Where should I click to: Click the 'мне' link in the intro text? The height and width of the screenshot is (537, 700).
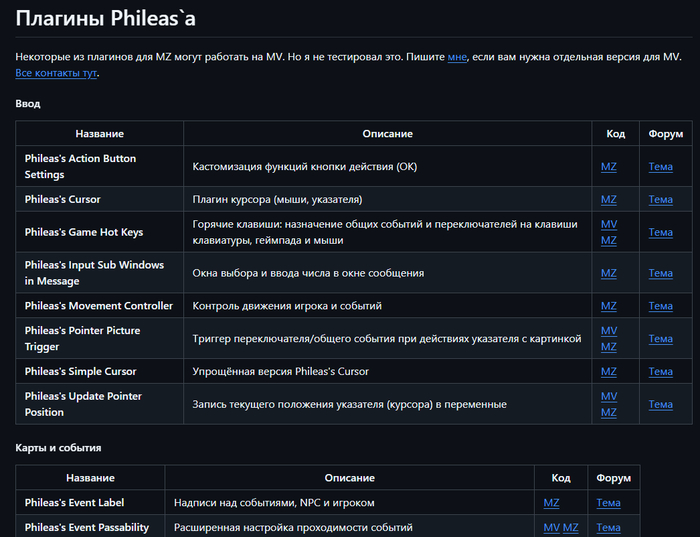coord(457,57)
